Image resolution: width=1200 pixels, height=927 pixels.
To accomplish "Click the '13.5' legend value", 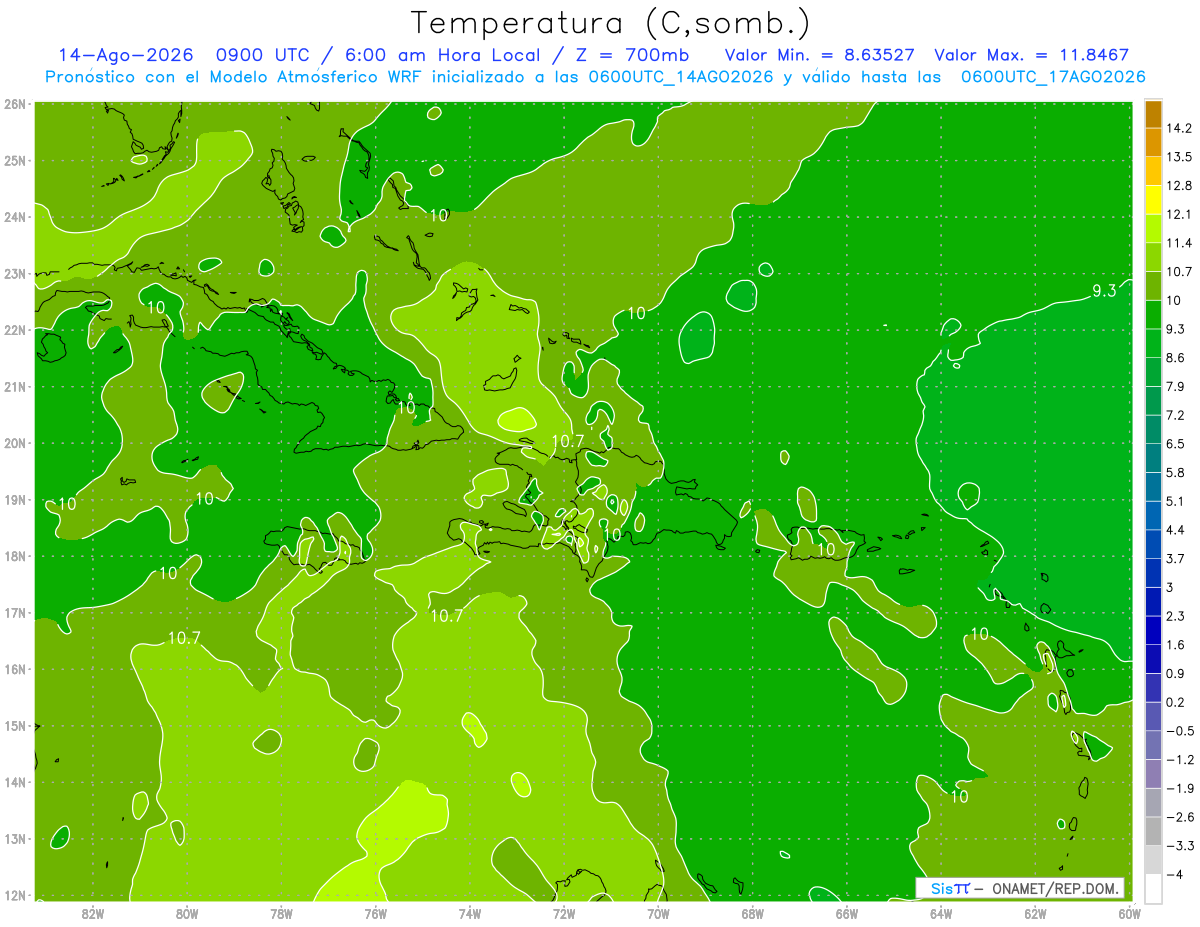I will coord(1178,157).
